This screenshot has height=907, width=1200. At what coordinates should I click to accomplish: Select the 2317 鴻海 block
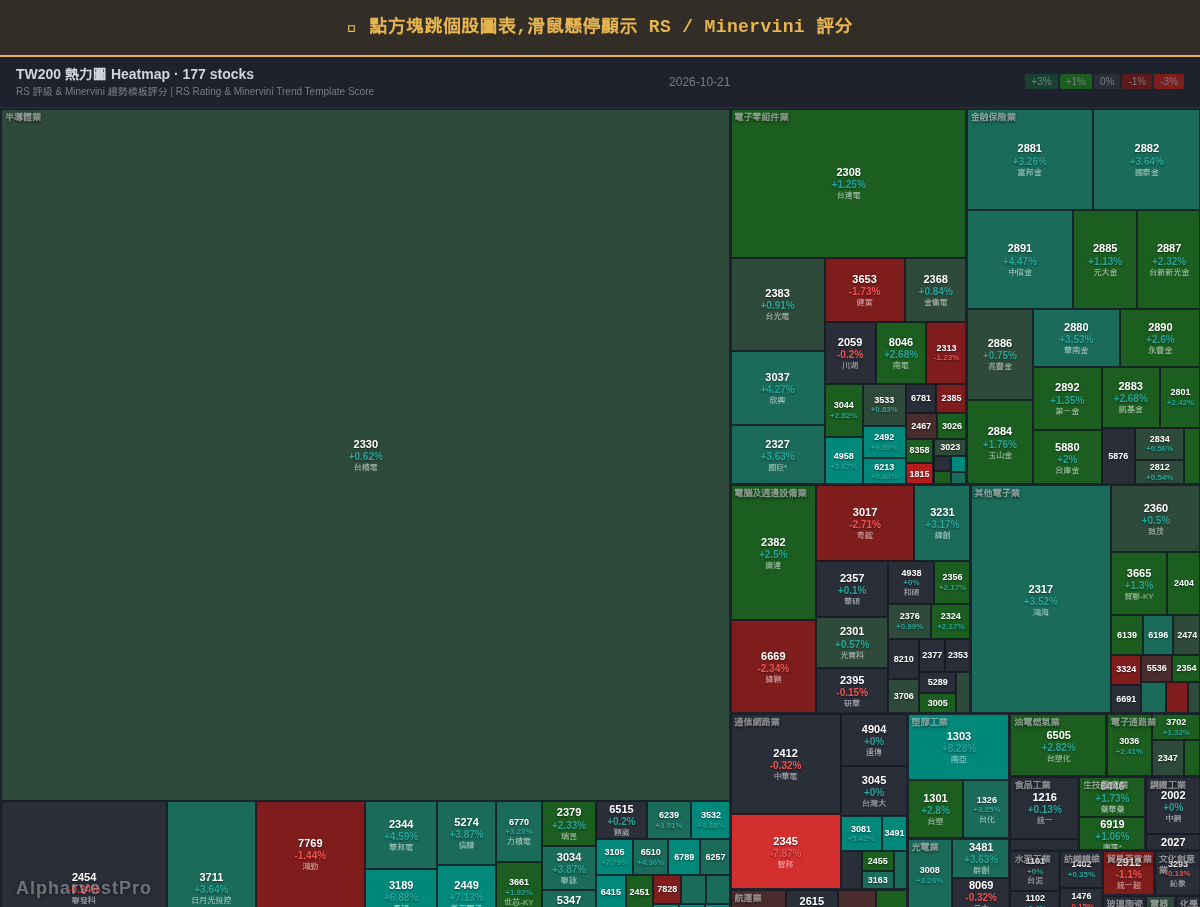pyautogui.click(x=1040, y=599)
